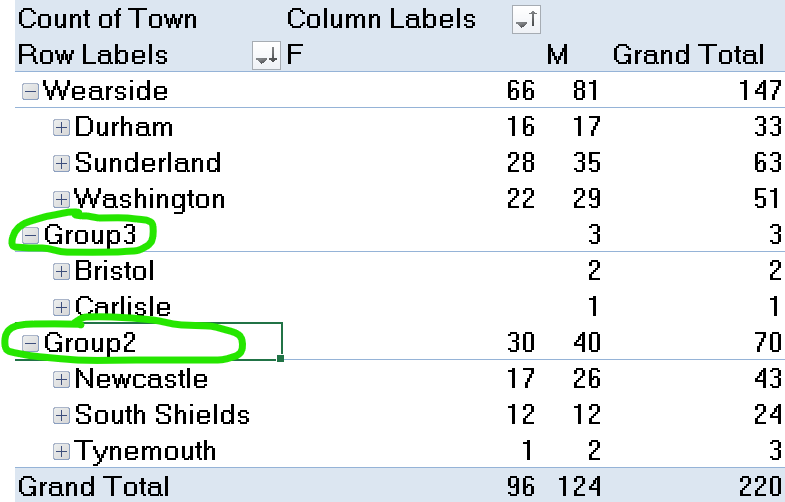Open the Row Labels sort filter dropdown
785x502 pixels.
coord(266,56)
